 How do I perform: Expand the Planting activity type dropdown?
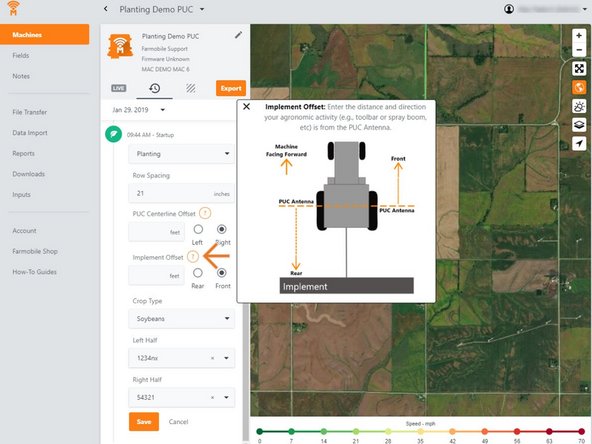[x=227, y=154]
